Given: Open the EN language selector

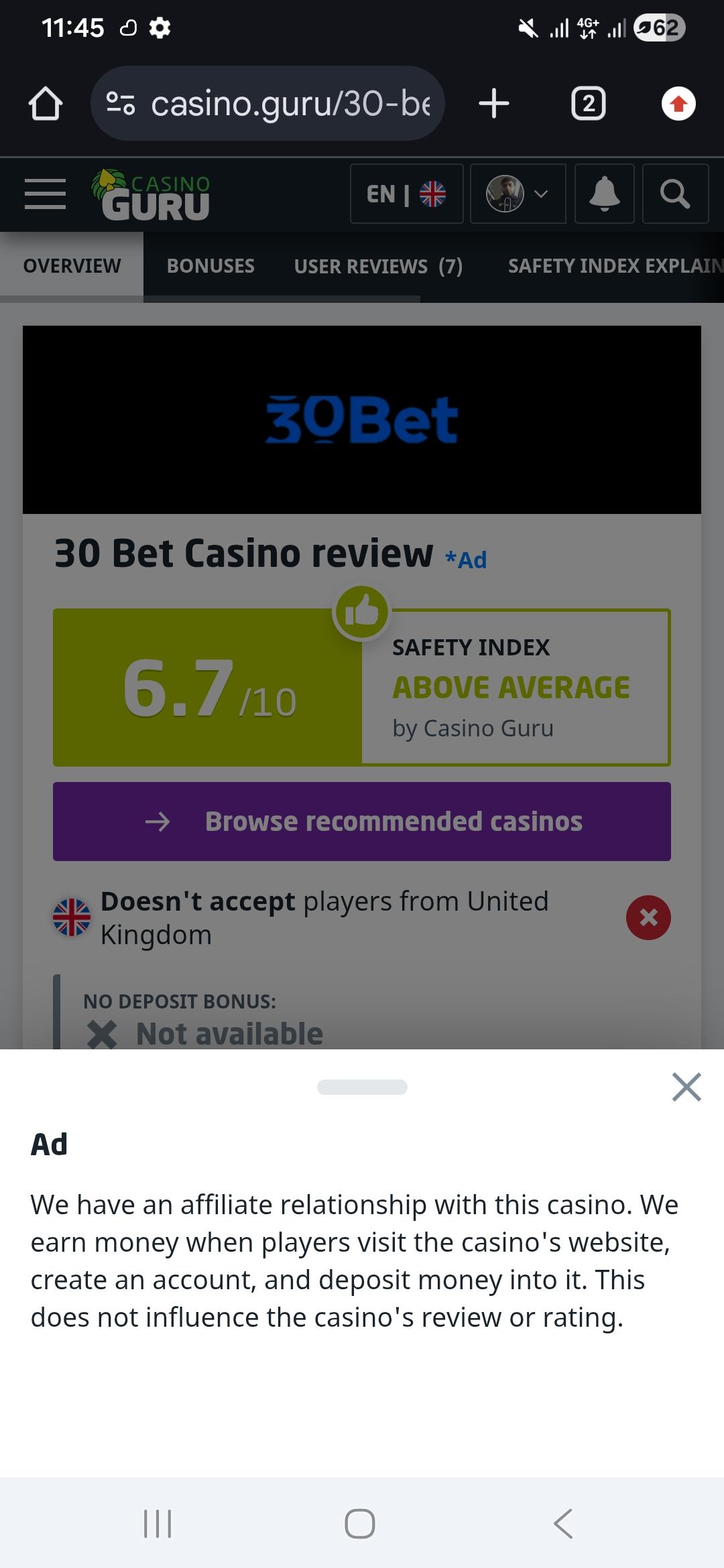Looking at the screenshot, I should (x=406, y=194).
